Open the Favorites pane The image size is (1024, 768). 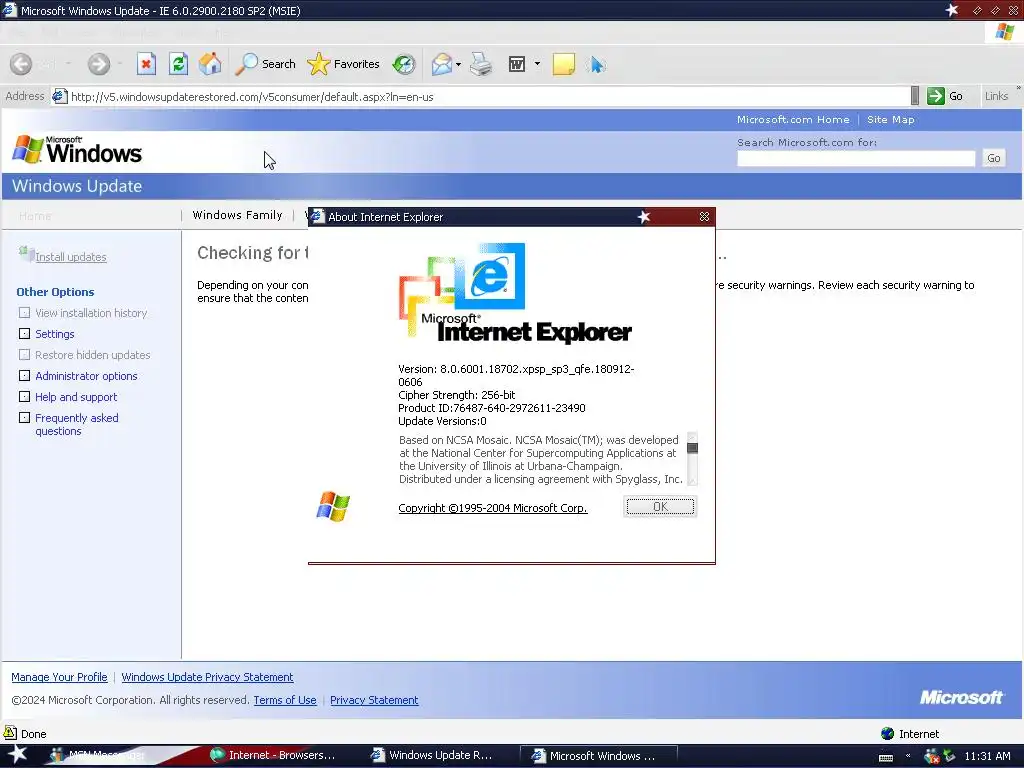344,64
